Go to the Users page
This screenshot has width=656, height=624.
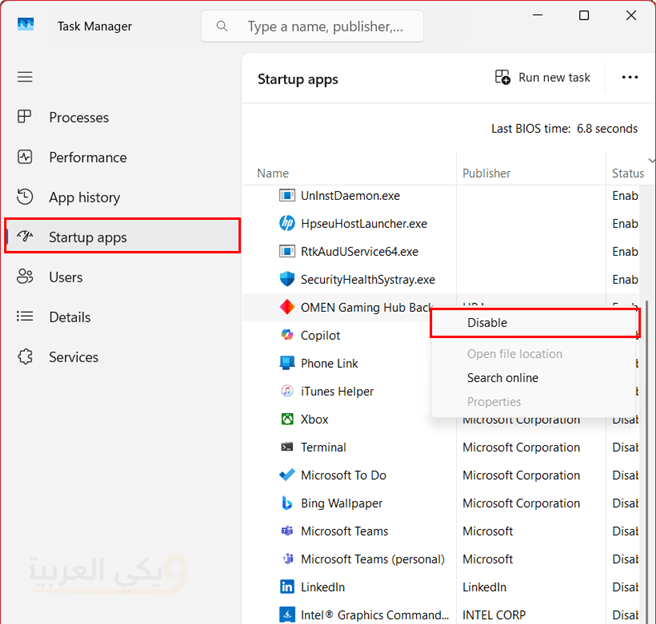pos(123,277)
